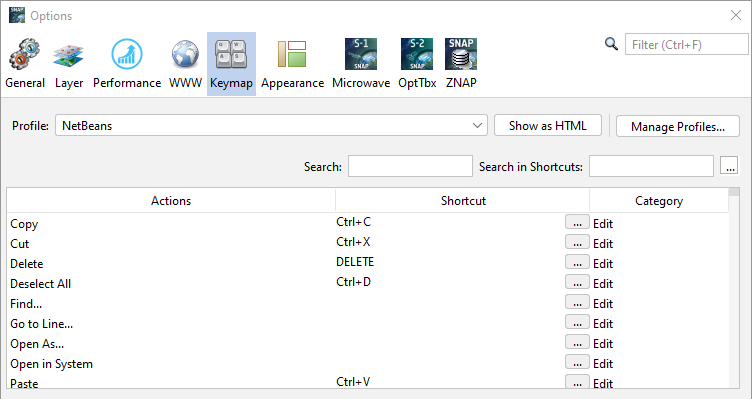752x399 pixels.
Task: Close the Options dialog
Action: click(736, 15)
